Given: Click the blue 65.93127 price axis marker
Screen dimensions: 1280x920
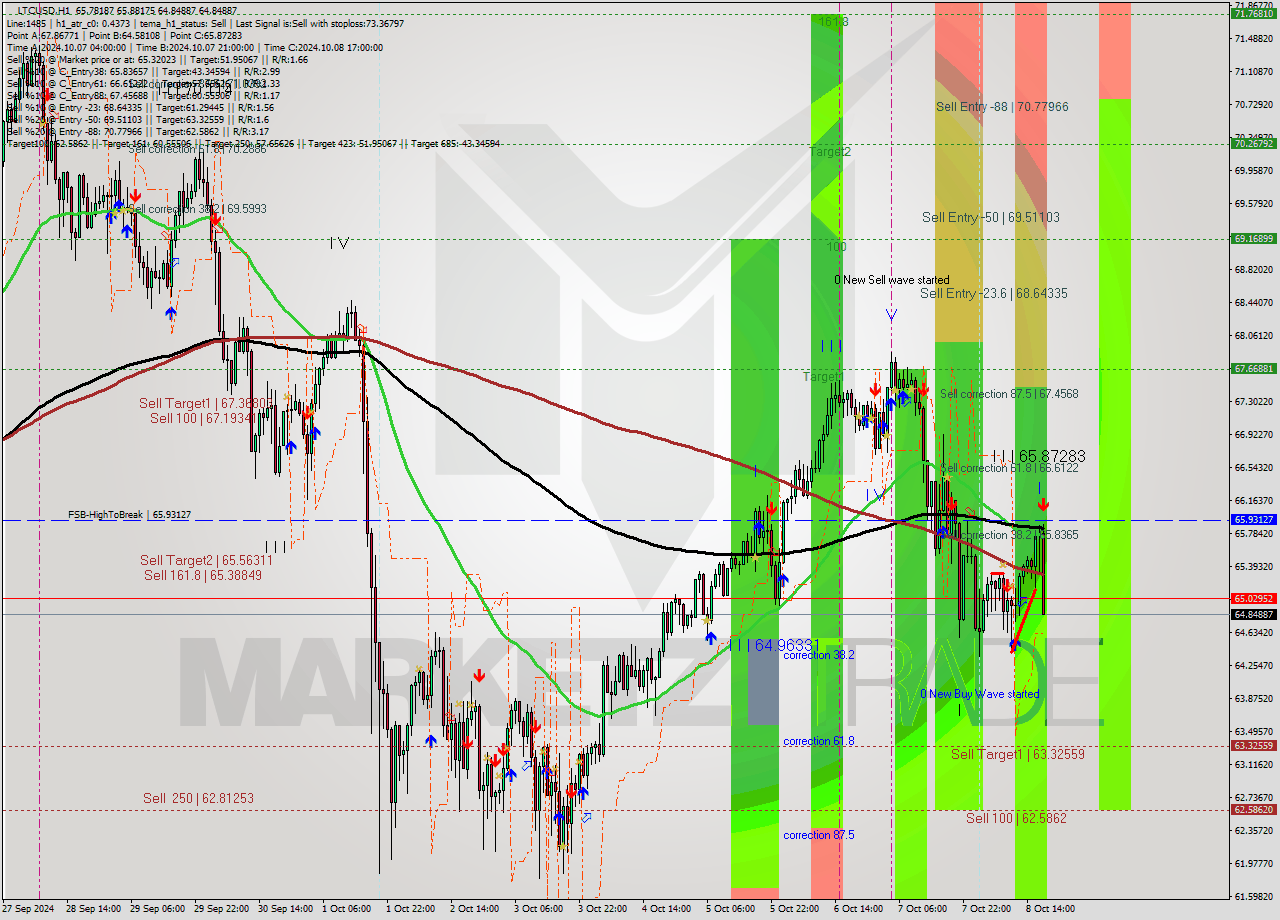Looking at the screenshot, I should 1254,520.
